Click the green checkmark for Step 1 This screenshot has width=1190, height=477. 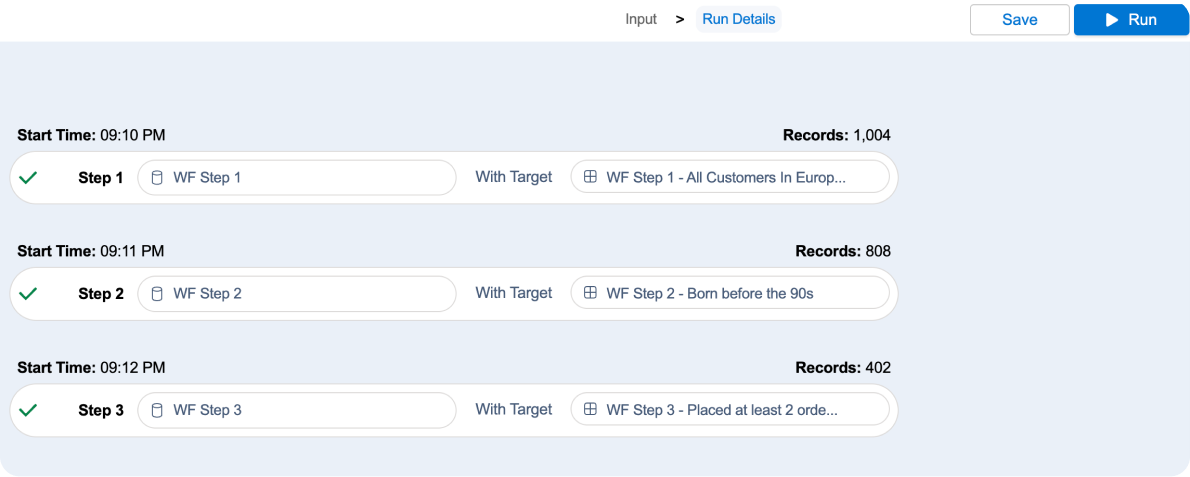28,178
